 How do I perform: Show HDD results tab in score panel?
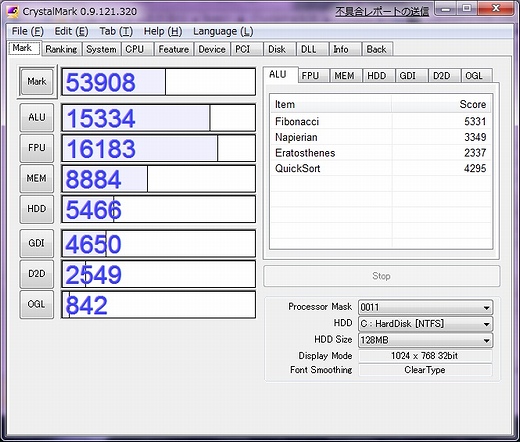[378, 76]
